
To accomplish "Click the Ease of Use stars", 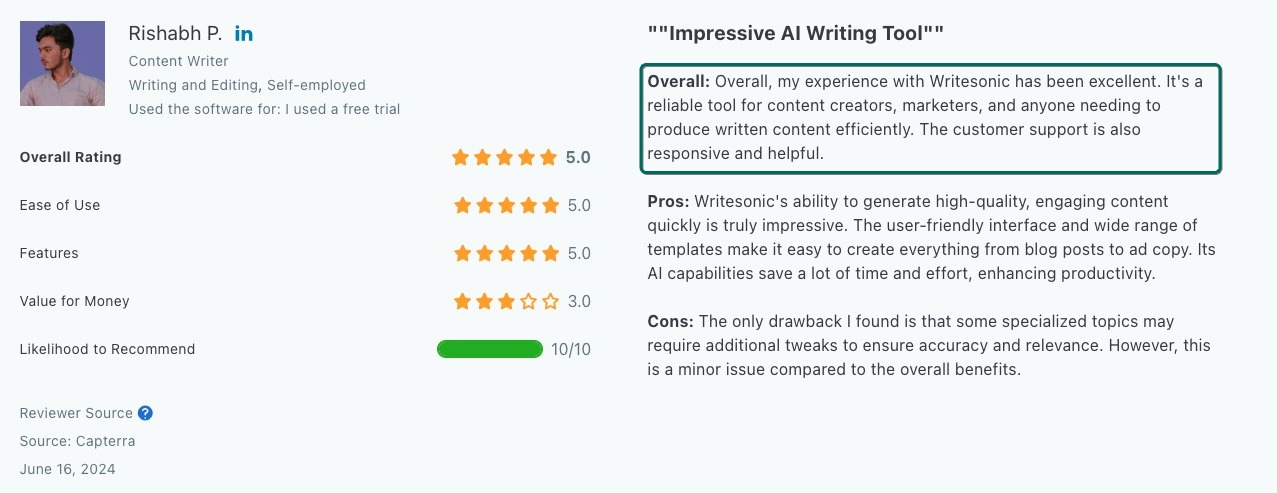I will coord(506,205).
